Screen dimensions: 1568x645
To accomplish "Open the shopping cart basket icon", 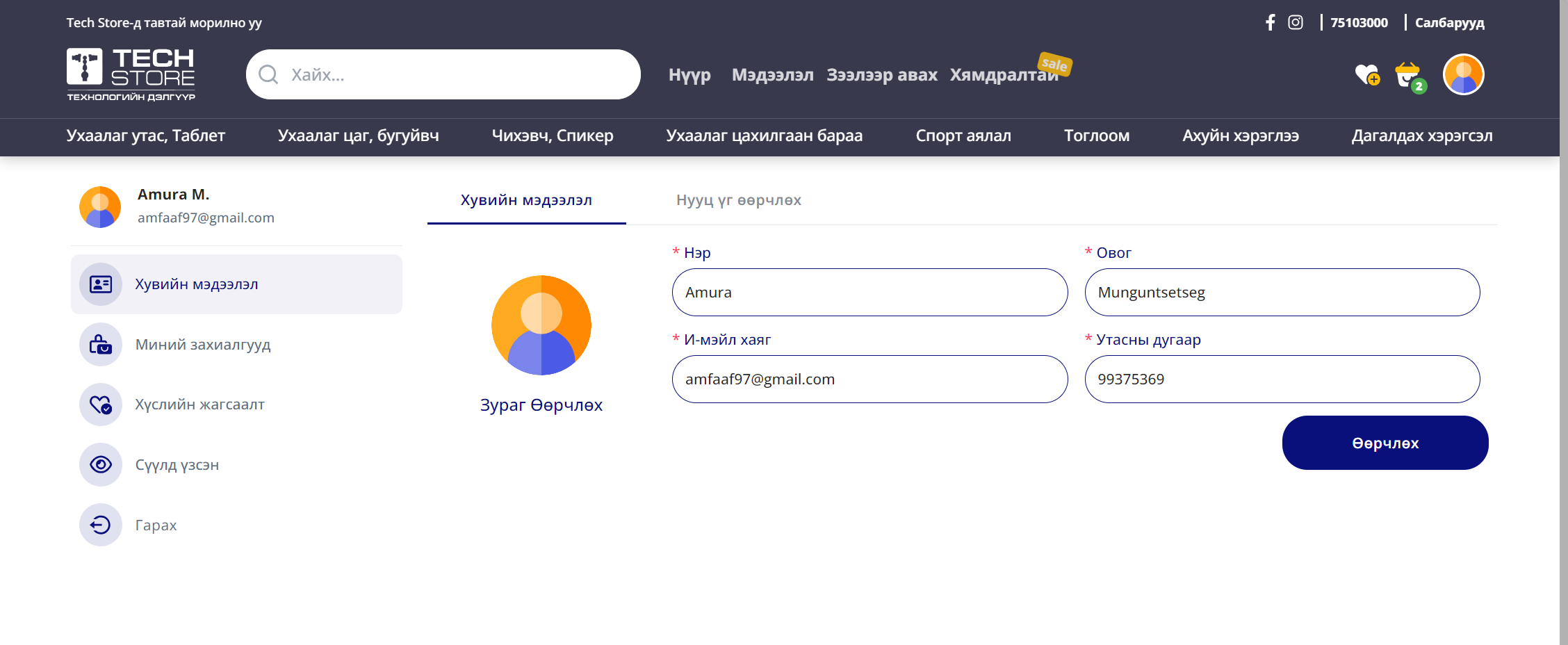I will tap(1408, 75).
